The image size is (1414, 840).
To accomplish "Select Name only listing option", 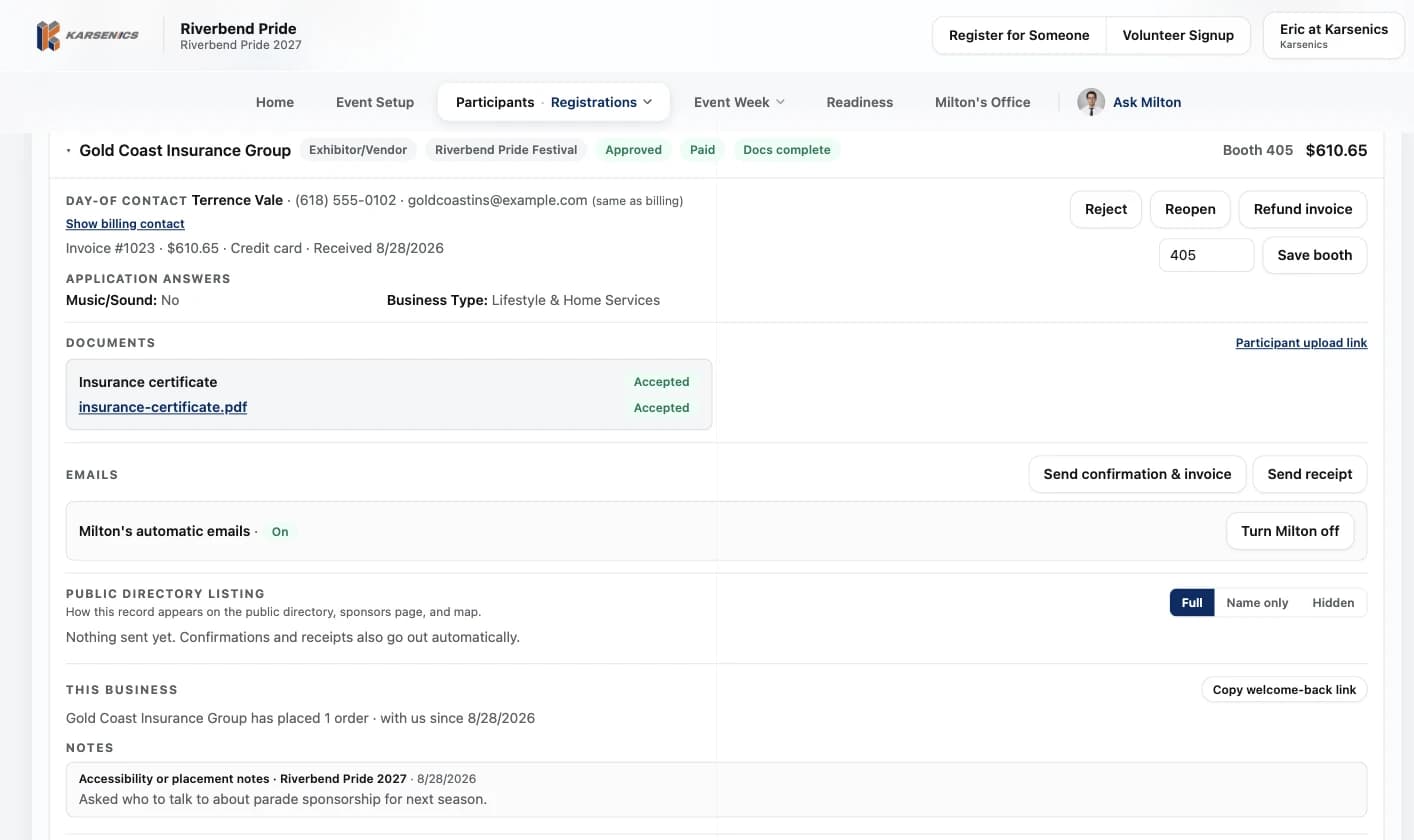I will [1257, 603].
